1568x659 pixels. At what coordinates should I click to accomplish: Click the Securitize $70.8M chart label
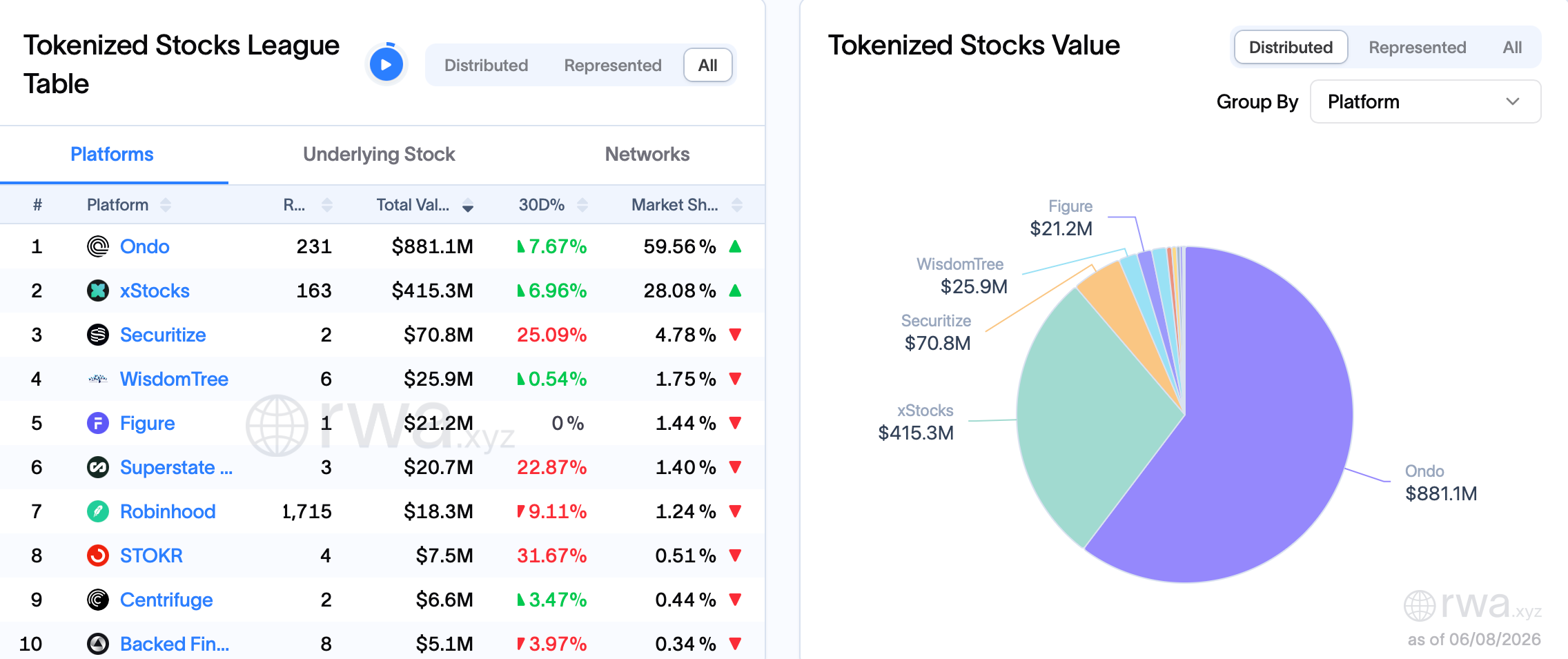click(x=937, y=332)
